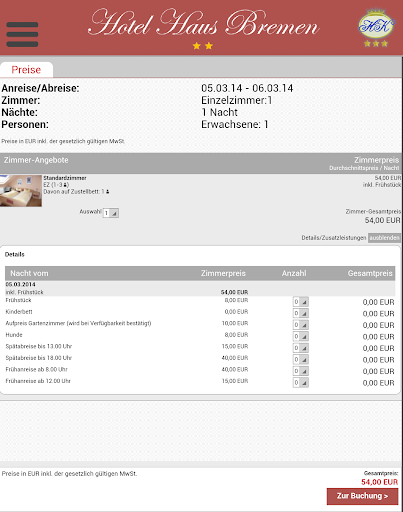Image resolution: width=403 pixels, height=512 pixels.
Task: Open the Frühstück Anzahl dropdown
Action: (x=301, y=302)
